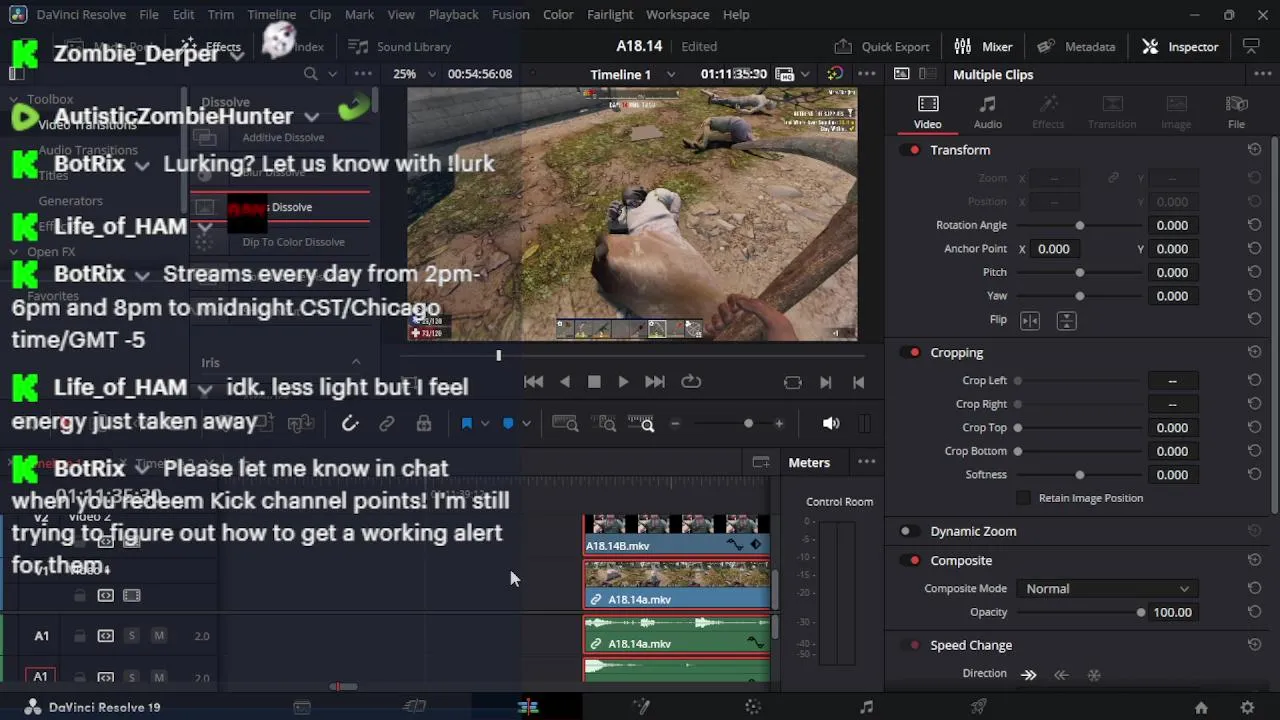Open the Metadata panel
Screen dimensions: 1280x720
pos(1077,46)
